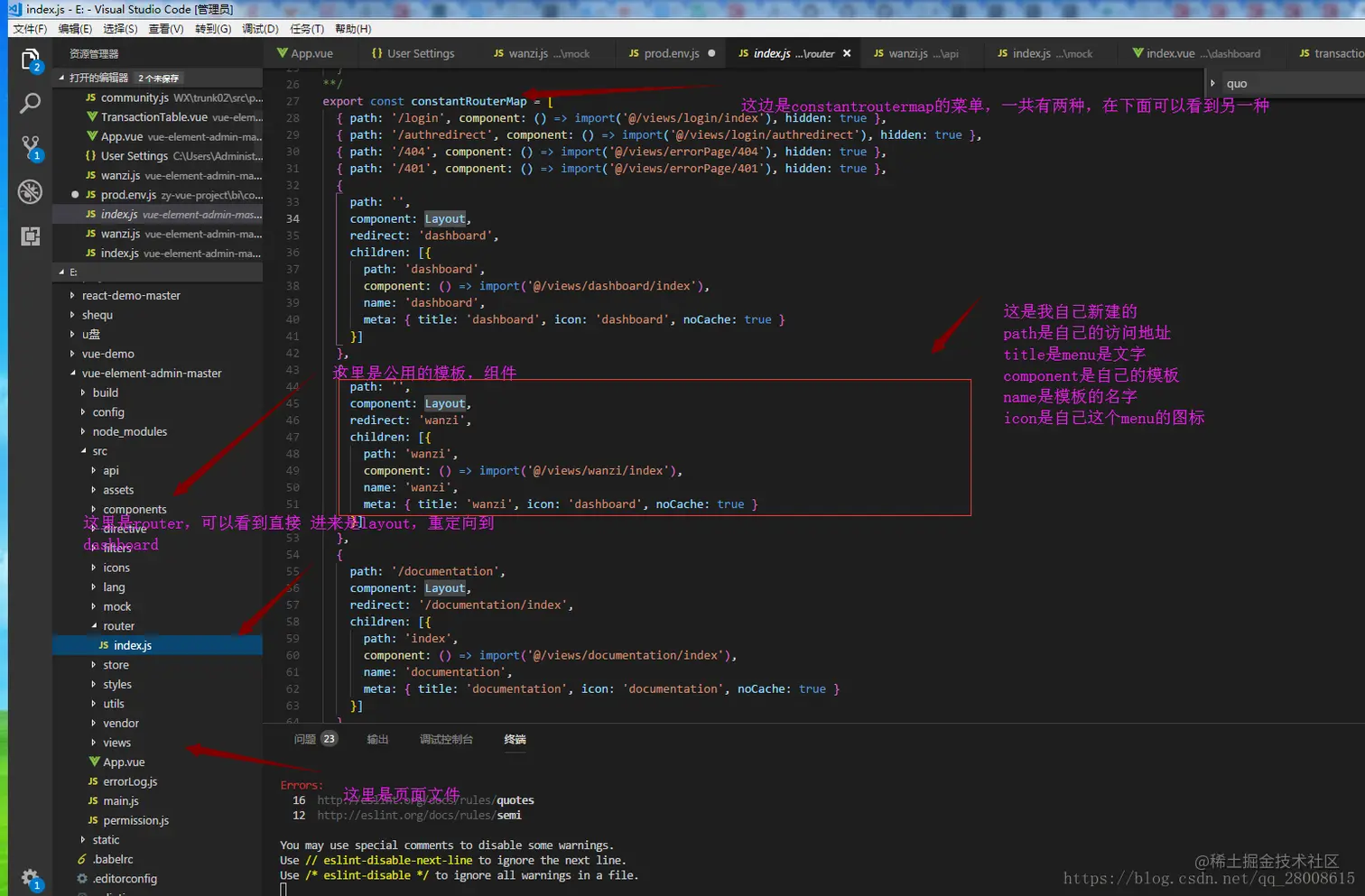Expand the api folder in src
Image resolution: width=1365 pixels, height=896 pixels.
[x=158, y=470]
